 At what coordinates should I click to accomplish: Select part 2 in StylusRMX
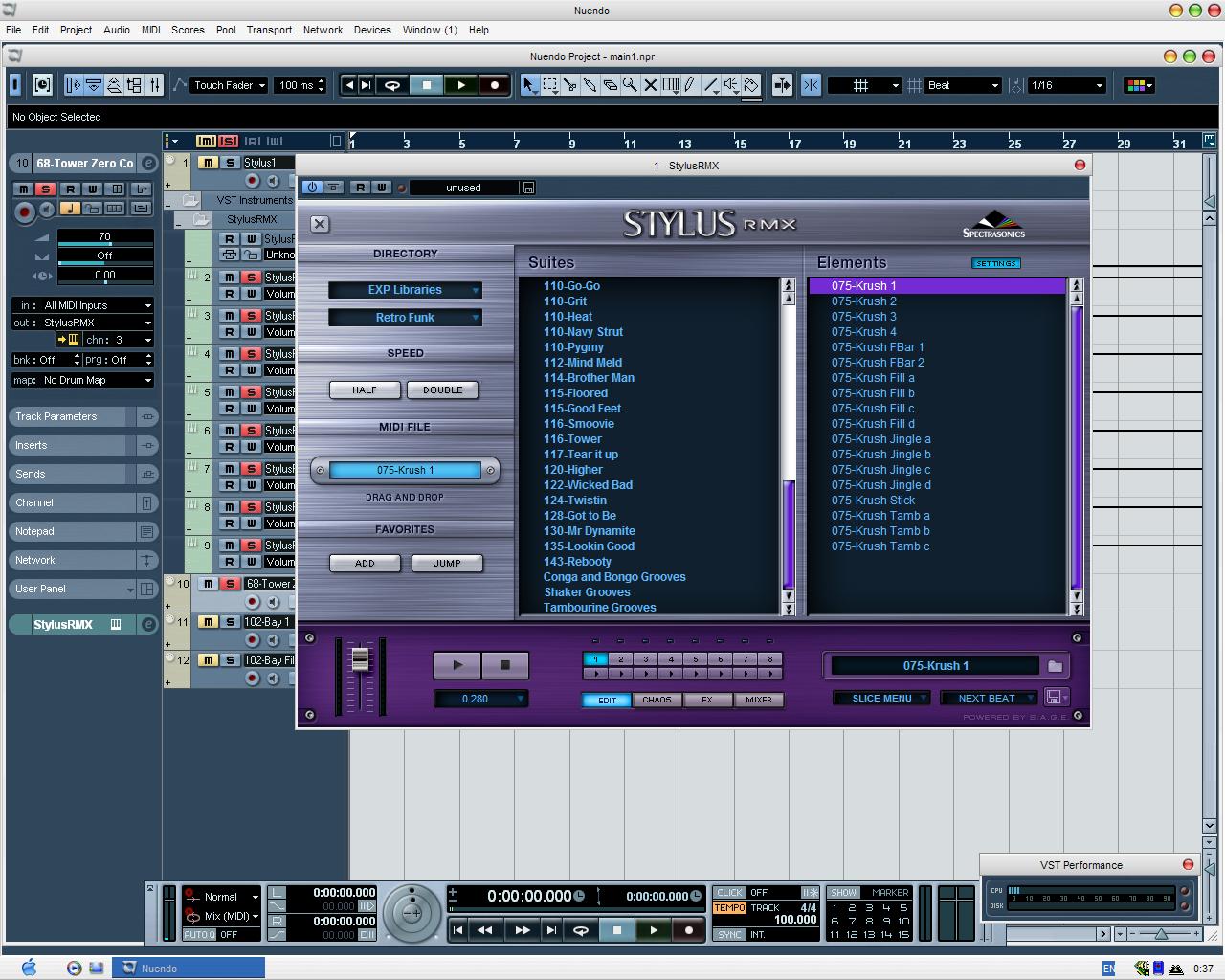point(621,658)
